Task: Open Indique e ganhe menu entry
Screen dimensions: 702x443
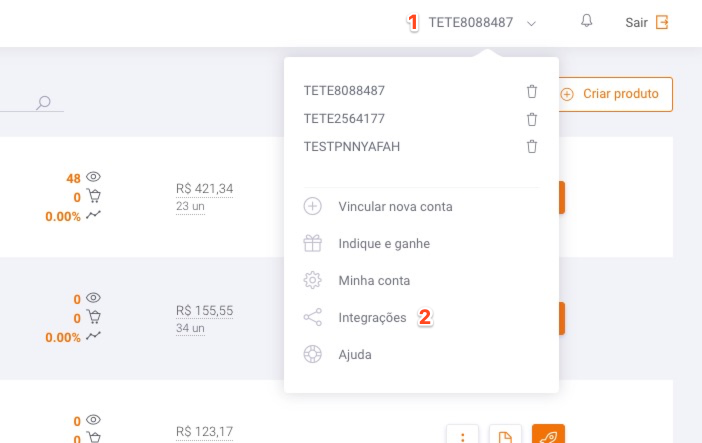Action: [x=384, y=243]
